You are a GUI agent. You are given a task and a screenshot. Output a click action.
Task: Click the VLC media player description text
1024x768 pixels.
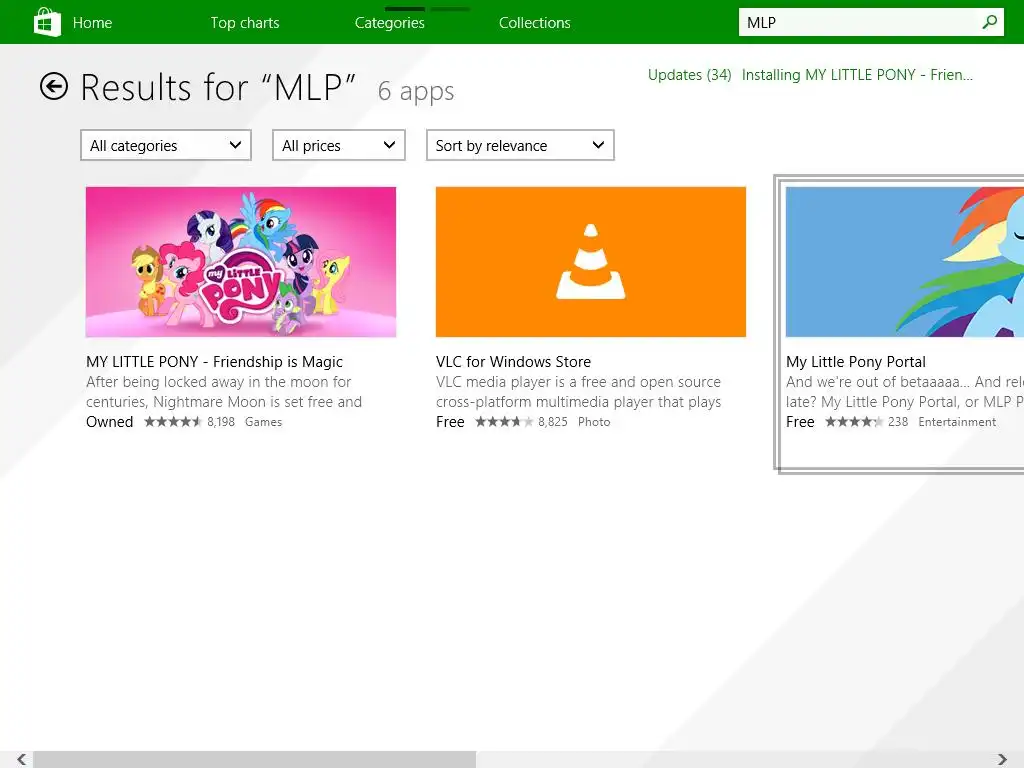pos(579,392)
